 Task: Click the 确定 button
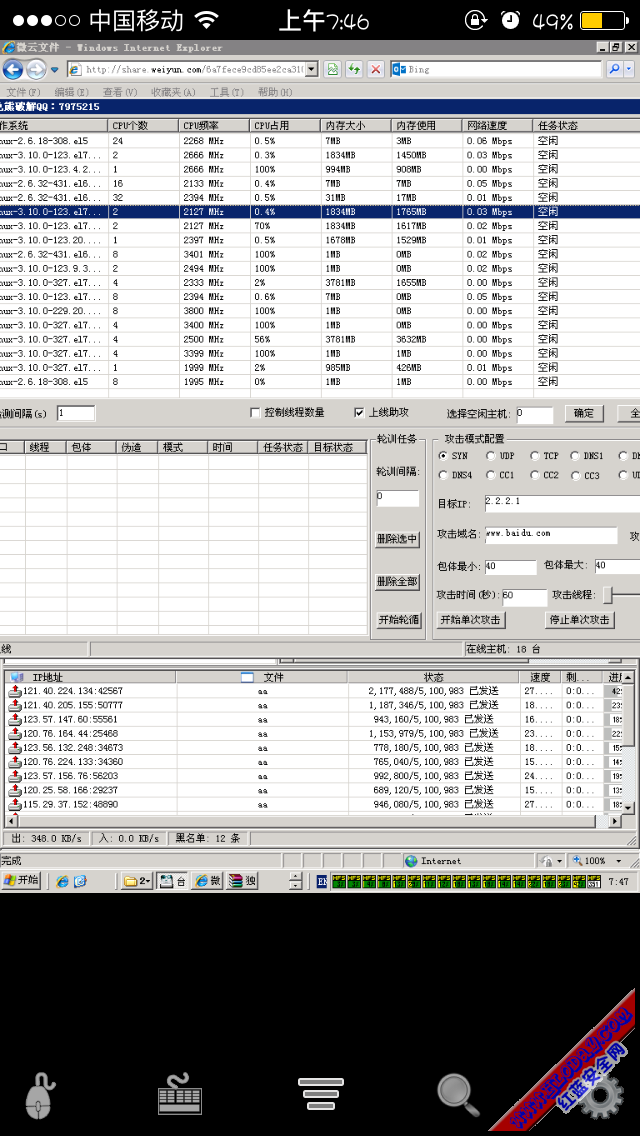pyautogui.click(x=584, y=413)
